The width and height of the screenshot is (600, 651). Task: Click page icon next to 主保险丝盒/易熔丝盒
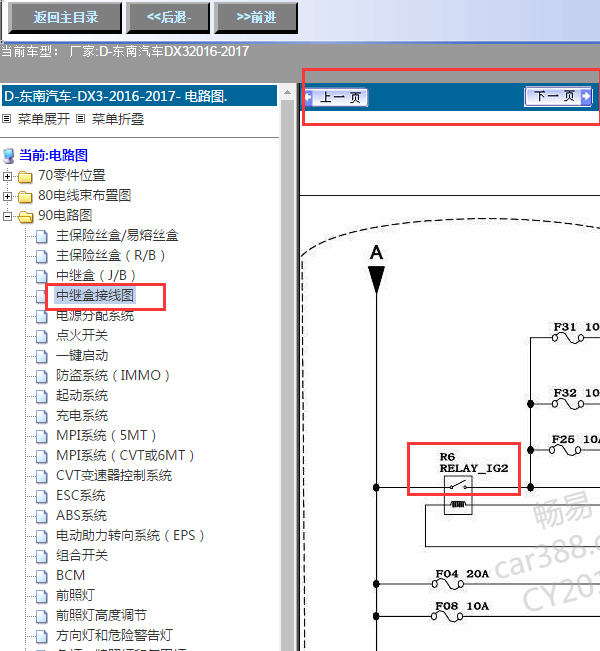(x=42, y=236)
